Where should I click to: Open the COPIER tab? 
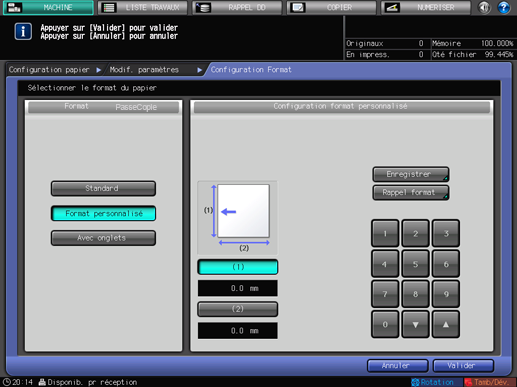(x=332, y=7)
